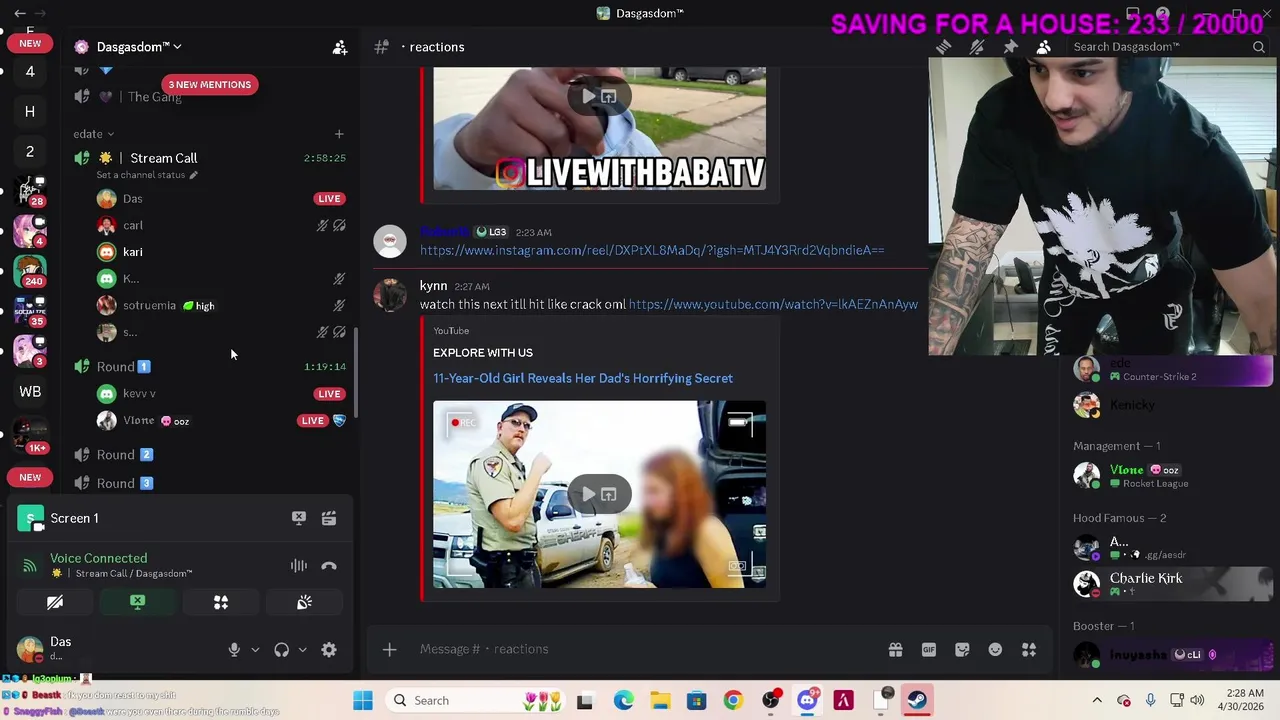
Task: Show hidden system tray icons chevron
Action: (x=1097, y=700)
